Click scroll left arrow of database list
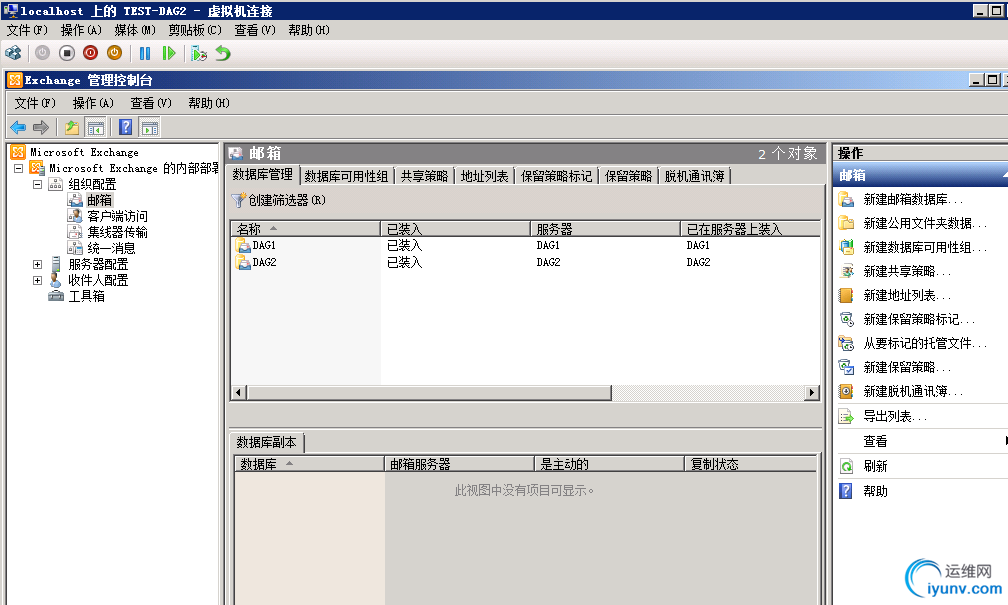The width and height of the screenshot is (1008, 605). [238, 392]
